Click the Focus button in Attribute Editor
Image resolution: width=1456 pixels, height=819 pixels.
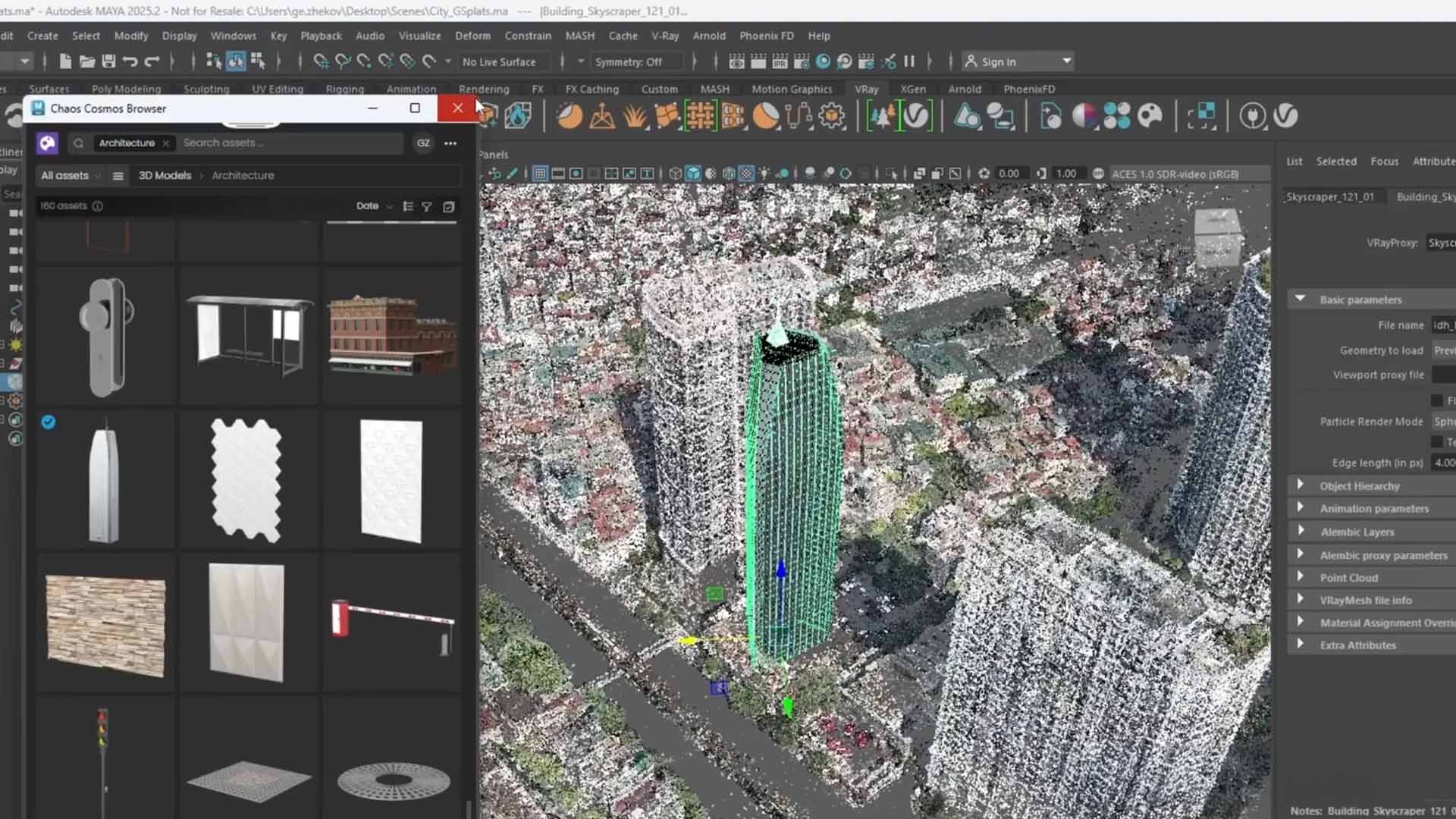click(x=1384, y=161)
